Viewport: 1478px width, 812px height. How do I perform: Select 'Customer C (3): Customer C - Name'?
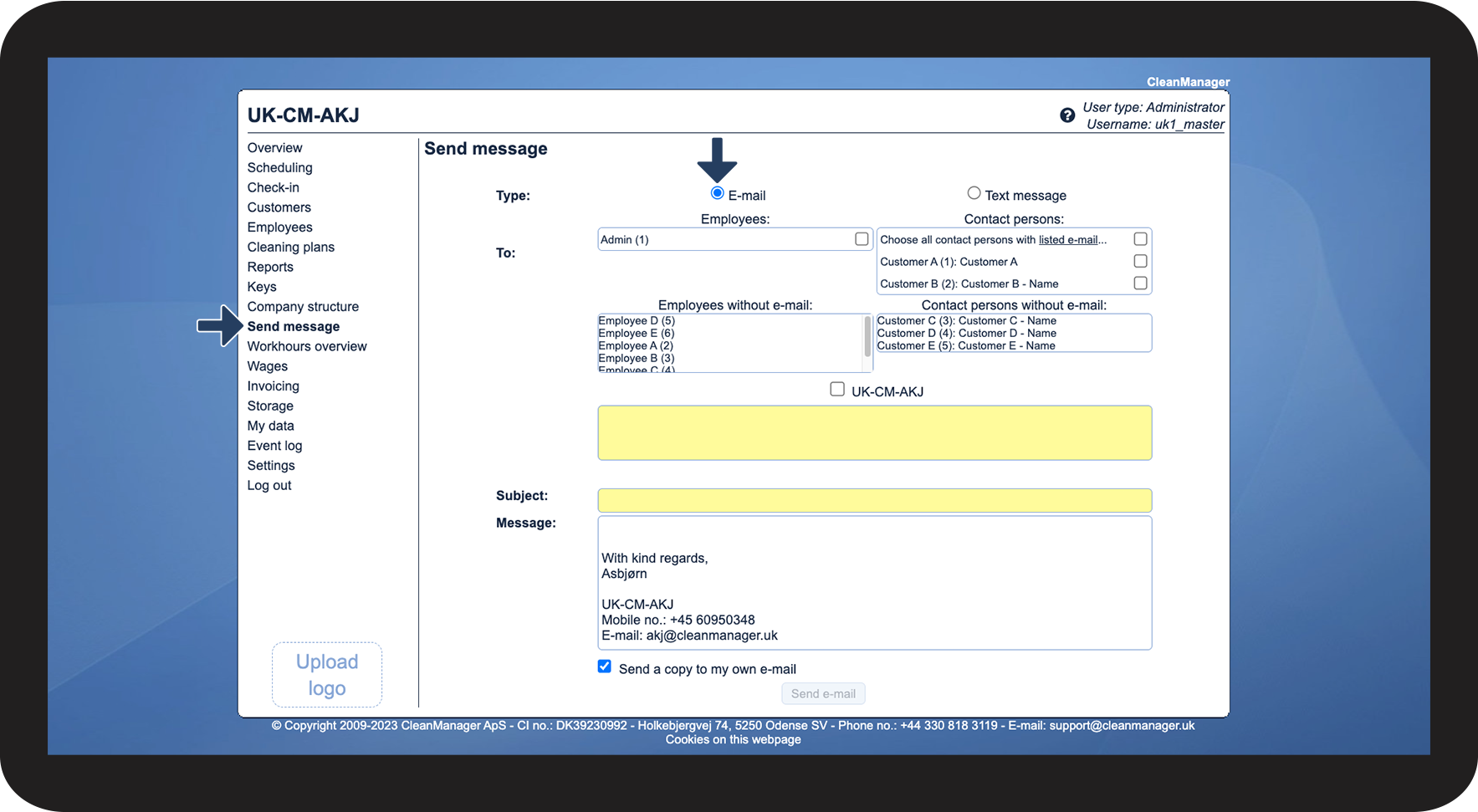967,321
